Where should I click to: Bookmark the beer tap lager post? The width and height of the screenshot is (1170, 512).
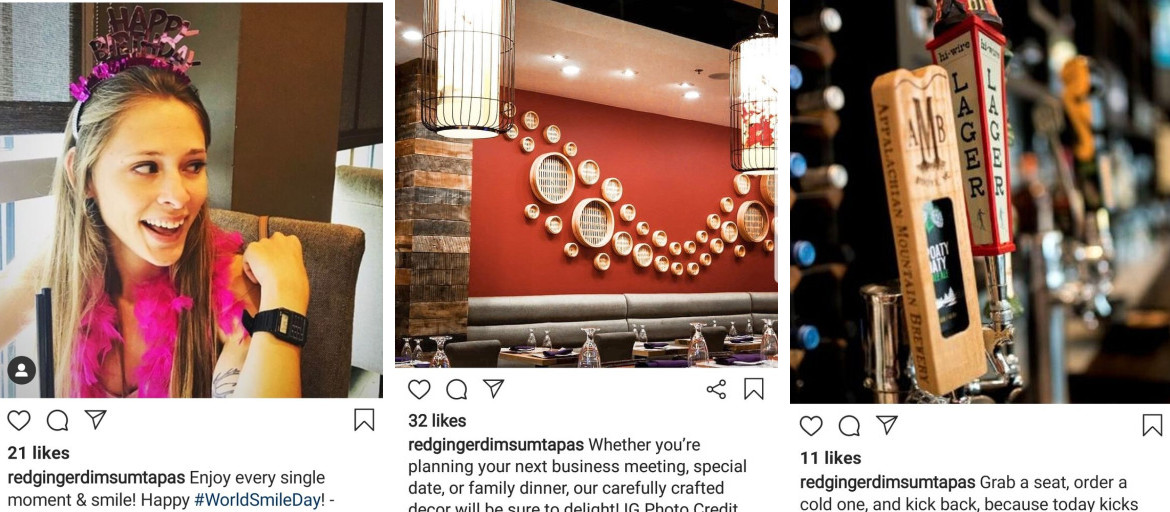1152,425
